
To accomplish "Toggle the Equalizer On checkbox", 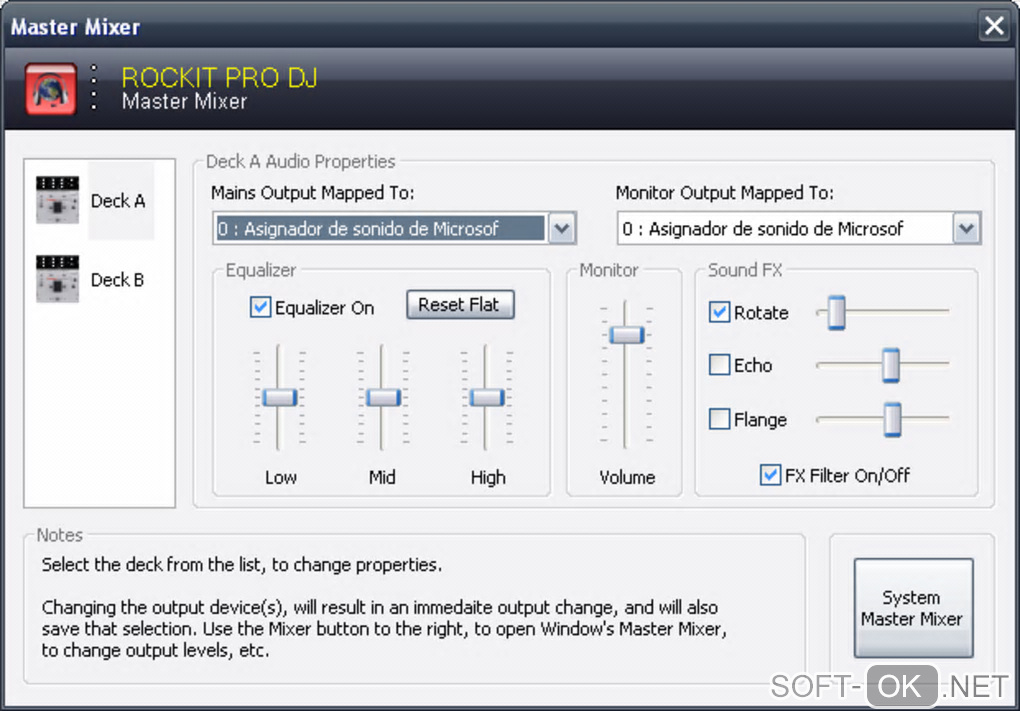I will click(260, 307).
